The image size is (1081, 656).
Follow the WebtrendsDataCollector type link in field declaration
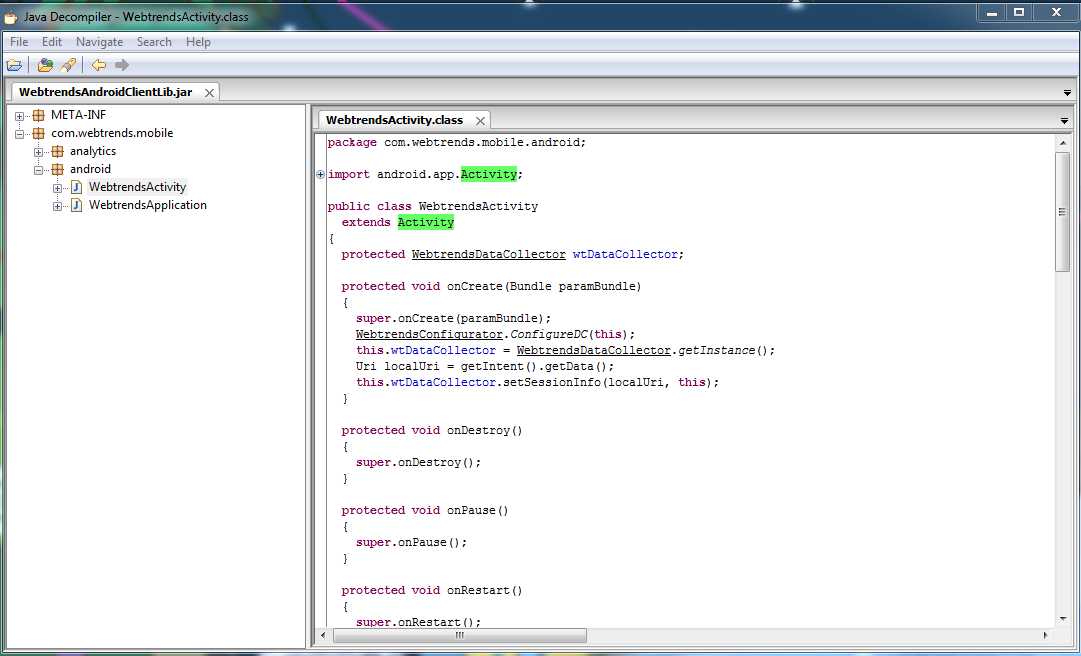(489, 254)
